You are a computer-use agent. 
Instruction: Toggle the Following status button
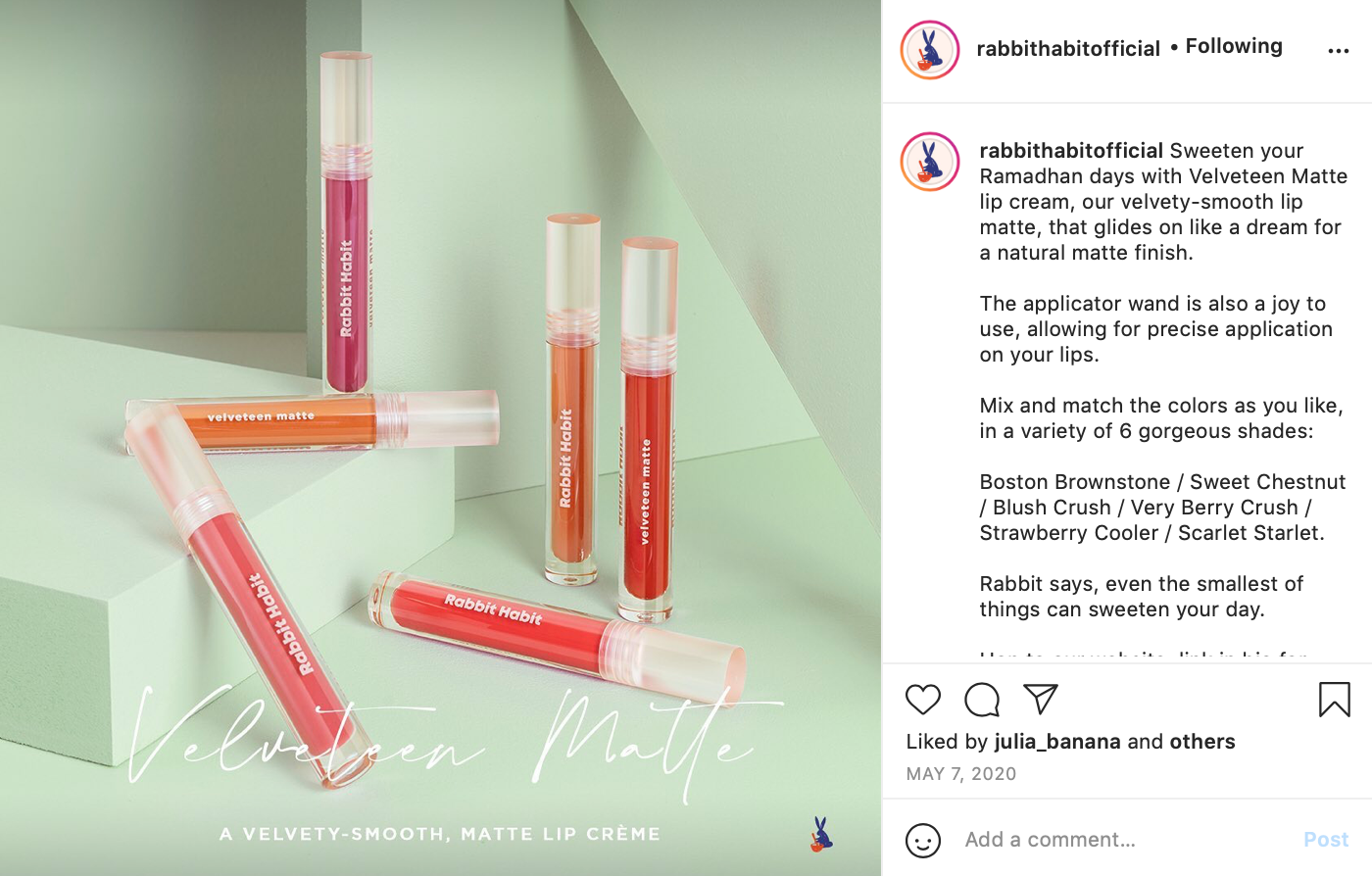pyautogui.click(x=1234, y=47)
